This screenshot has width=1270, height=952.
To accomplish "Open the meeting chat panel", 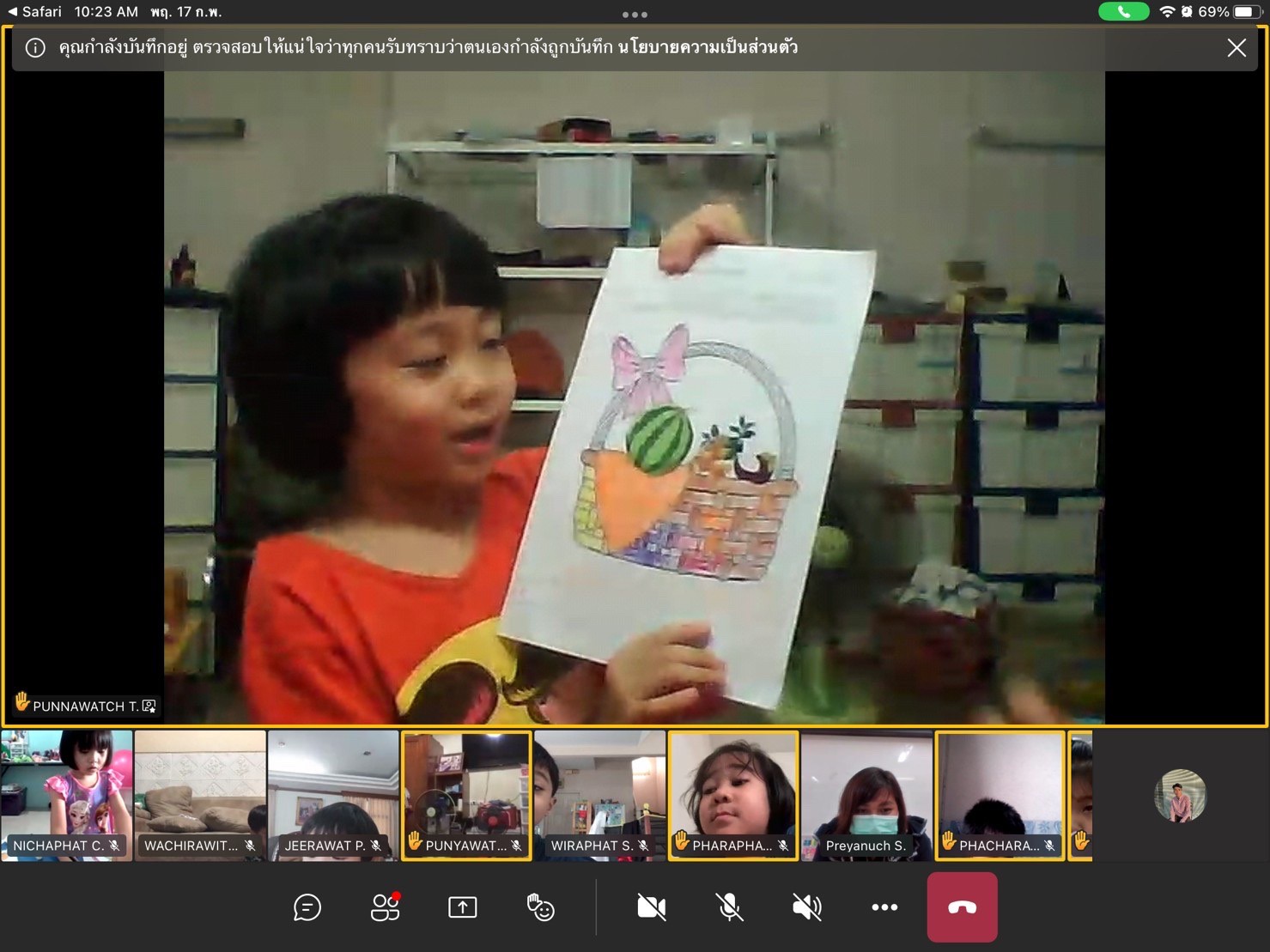I will coord(307,907).
